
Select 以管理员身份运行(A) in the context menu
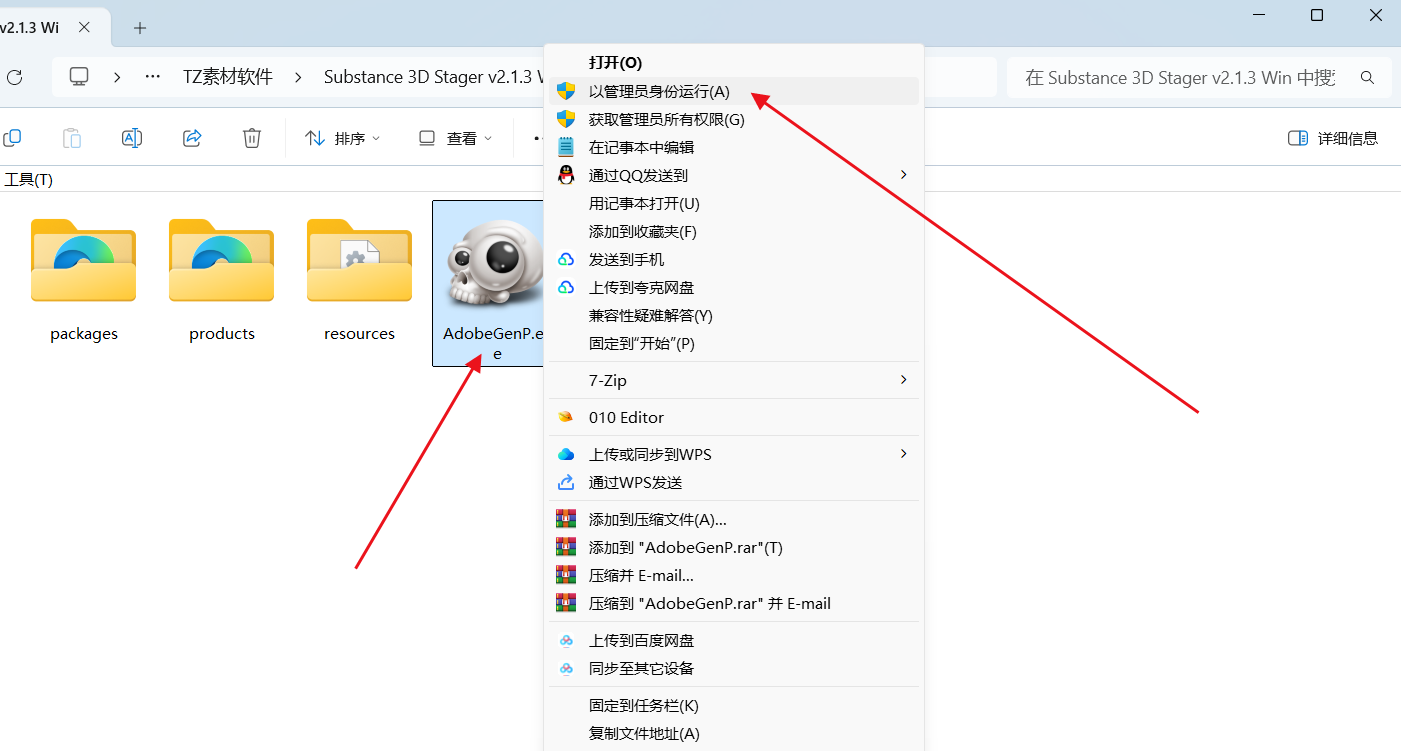[x=734, y=91]
